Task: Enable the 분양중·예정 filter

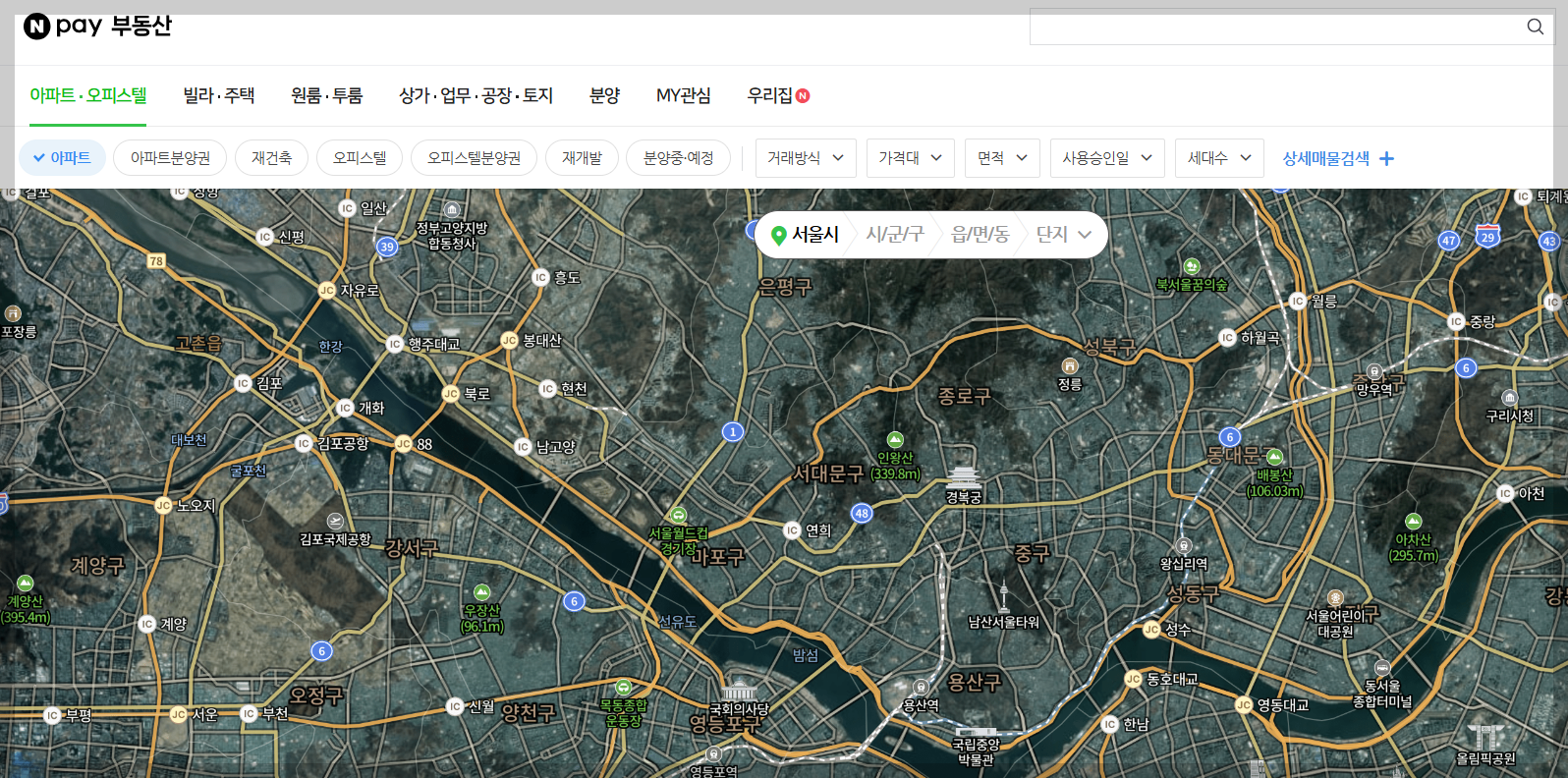Action: click(x=678, y=157)
